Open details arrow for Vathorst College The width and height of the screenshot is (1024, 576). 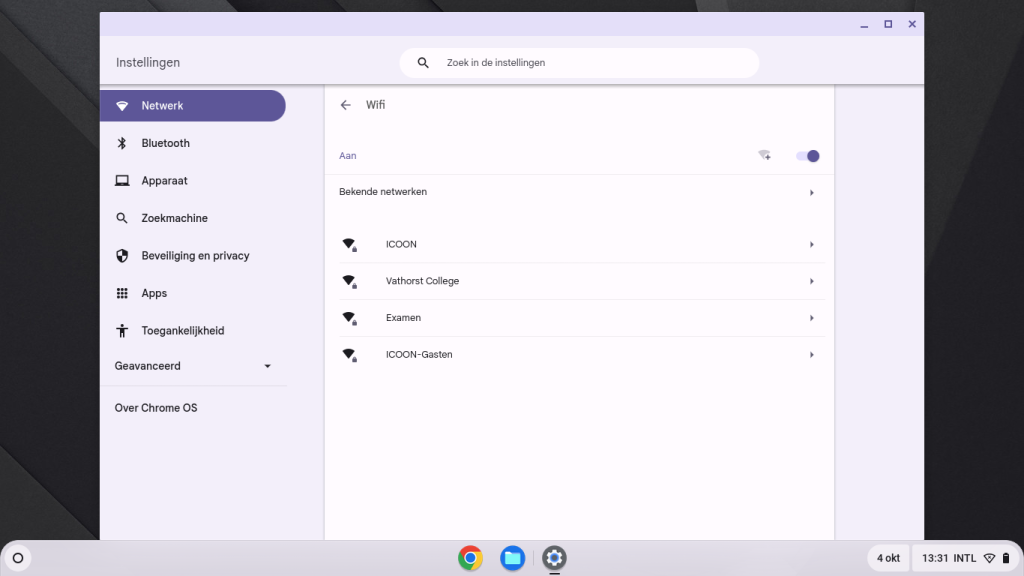(811, 282)
